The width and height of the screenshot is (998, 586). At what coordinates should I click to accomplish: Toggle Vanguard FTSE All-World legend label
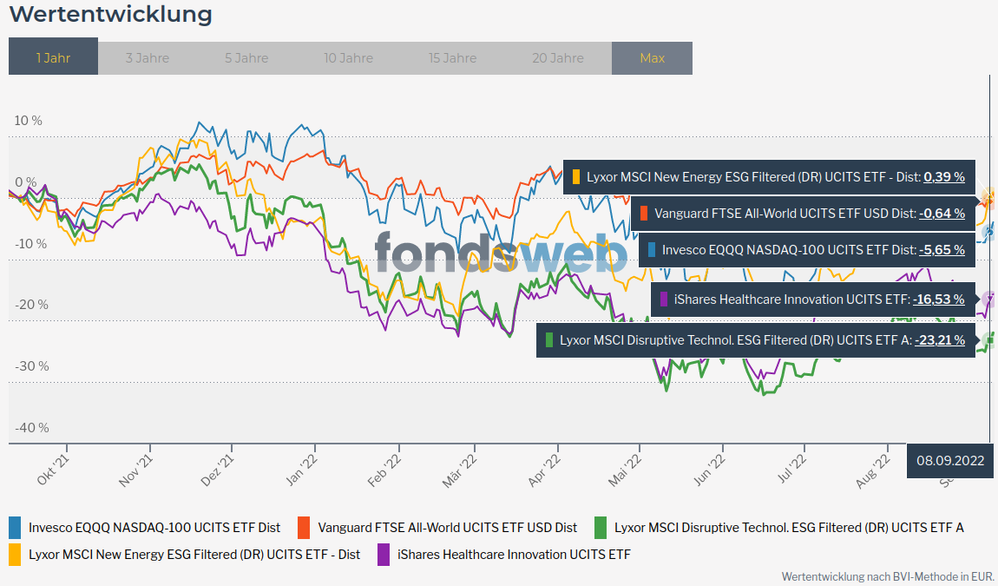pyautogui.click(x=447, y=527)
